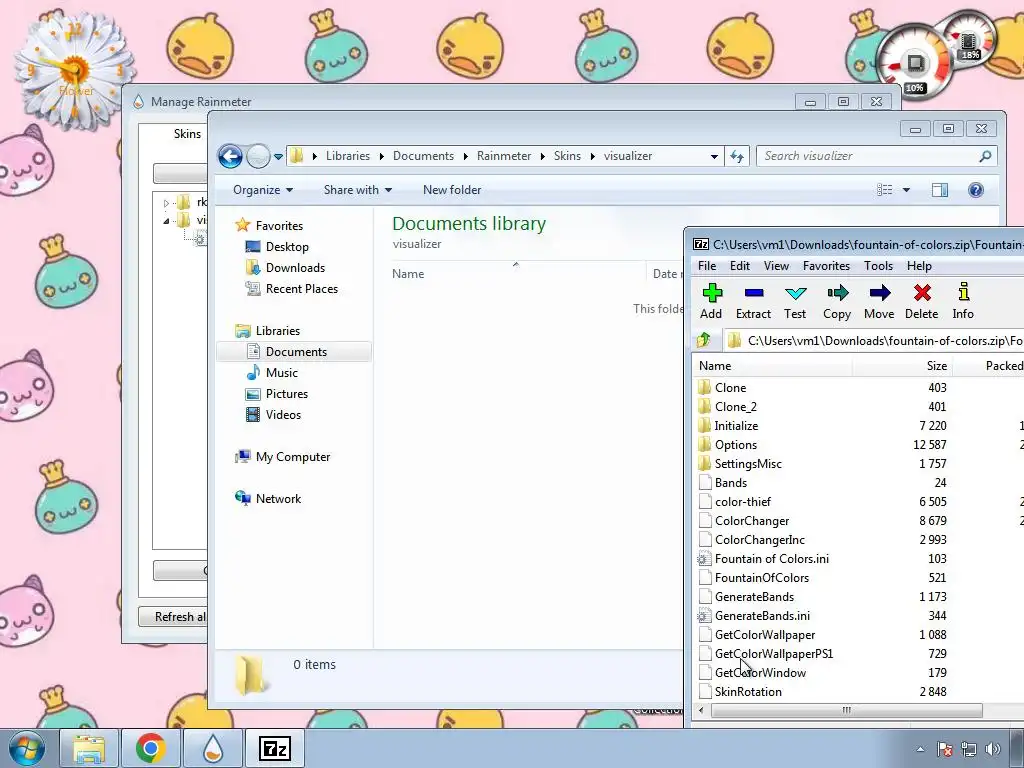The image size is (1024, 768).
Task: Open the View menu in 7-Zip
Action: pyautogui.click(x=776, y=266)
